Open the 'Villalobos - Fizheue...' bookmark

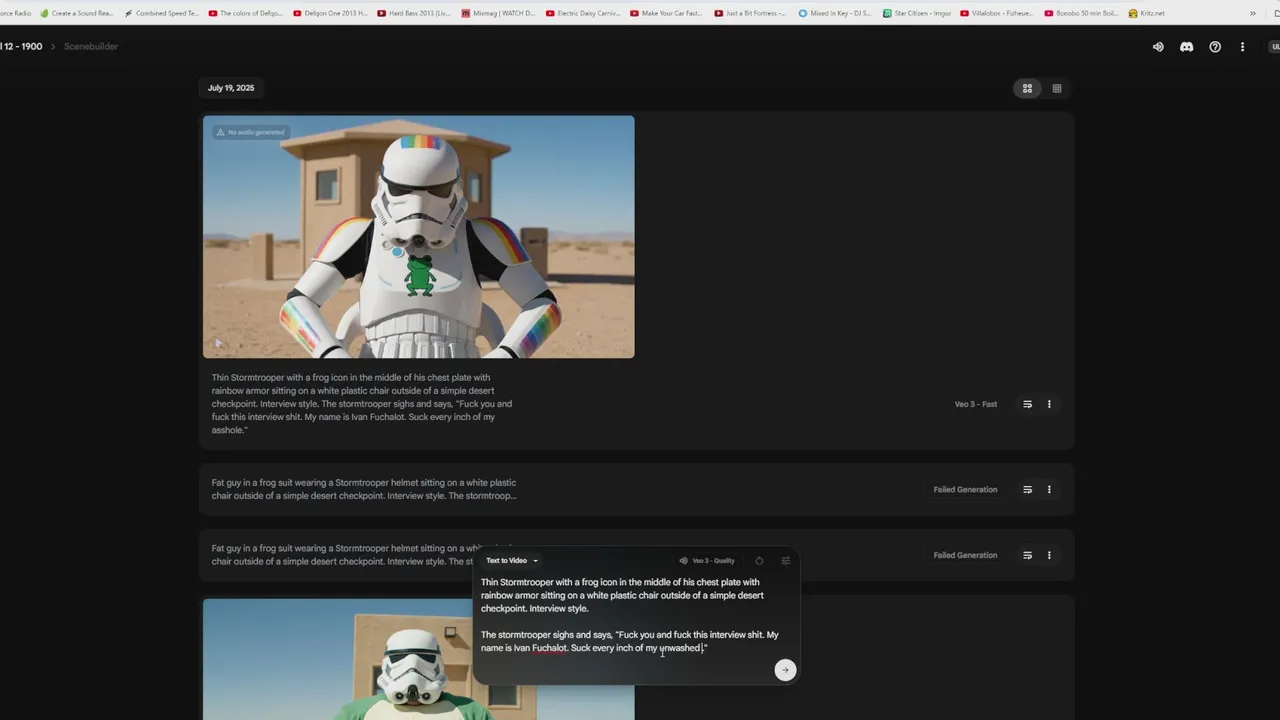(997, 13)
